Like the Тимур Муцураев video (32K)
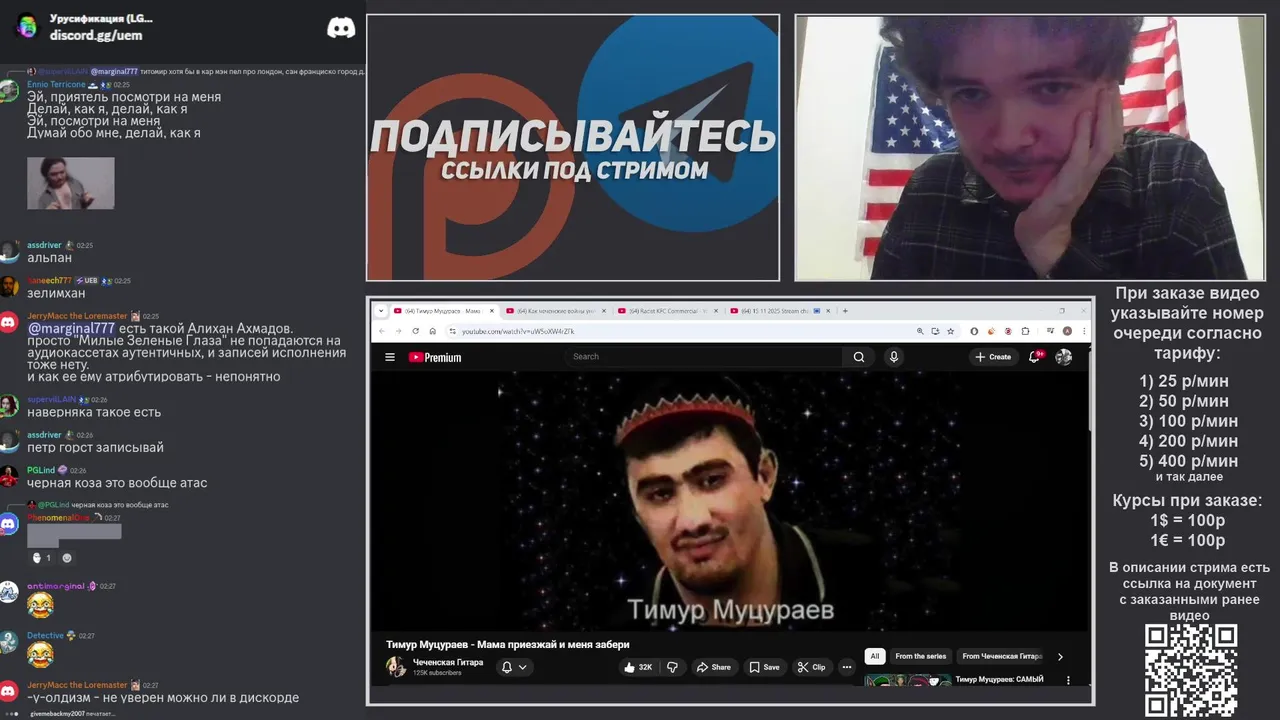This screenshot has width=1280, height=720. pyautogui.click(x=637, y=667)
